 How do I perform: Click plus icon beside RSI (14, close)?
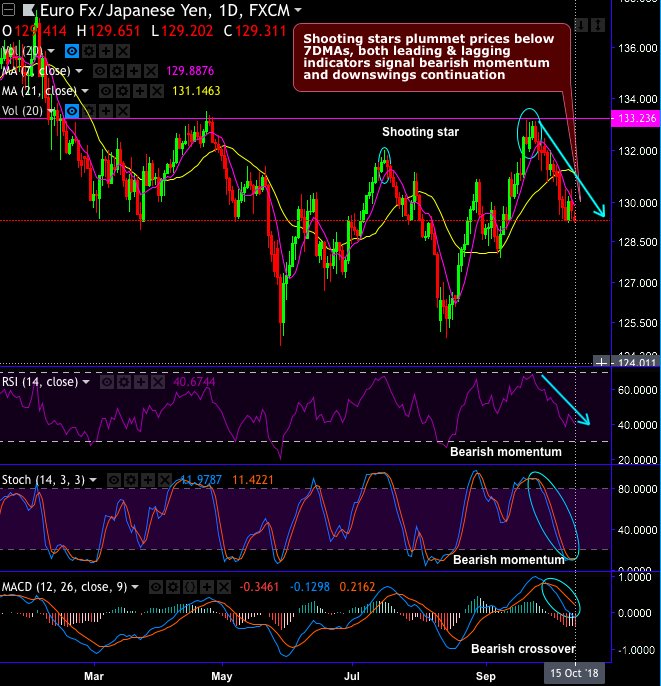(x=141, y=382)
